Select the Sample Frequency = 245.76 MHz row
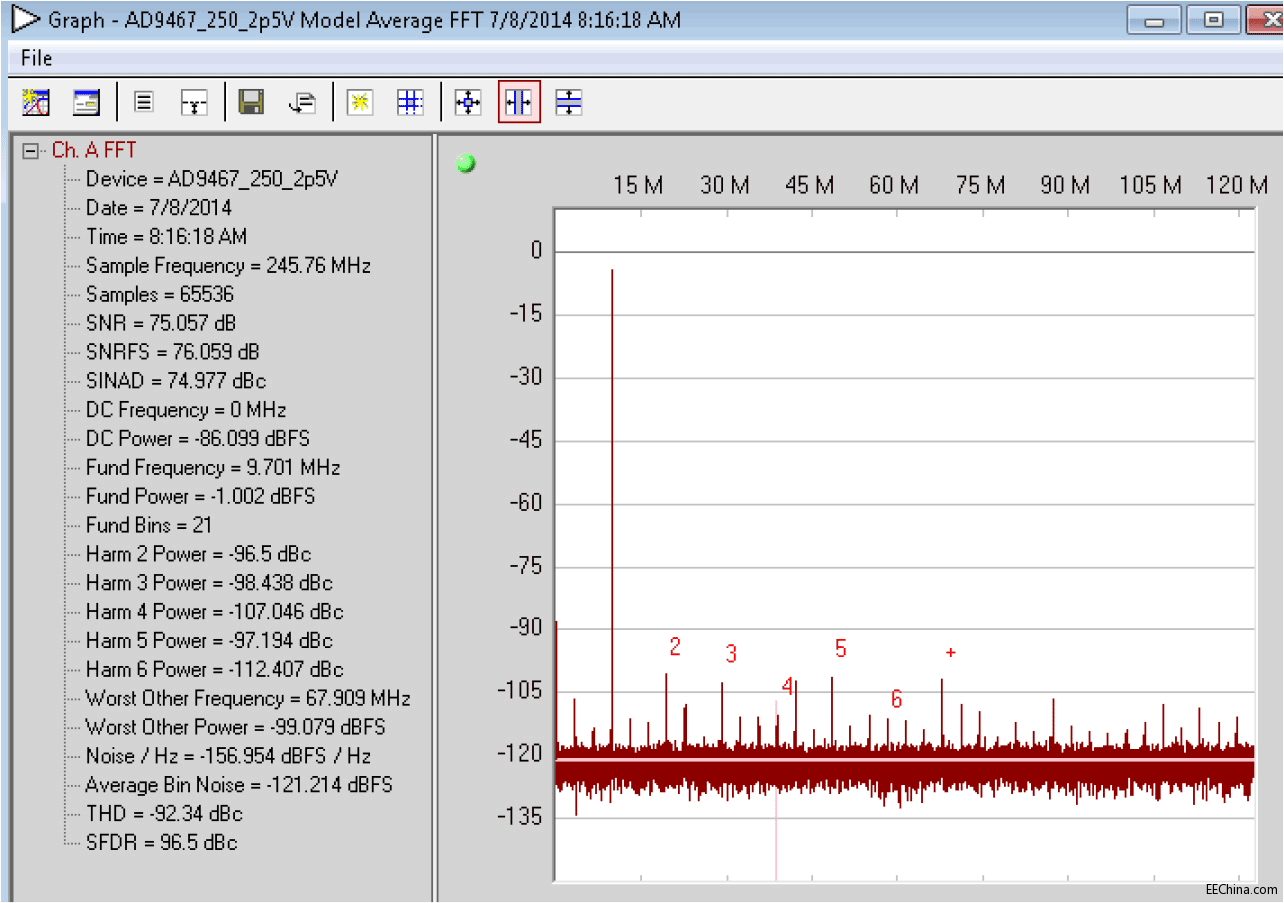Viewport: 1284px width, 903px height. point(228,266)
